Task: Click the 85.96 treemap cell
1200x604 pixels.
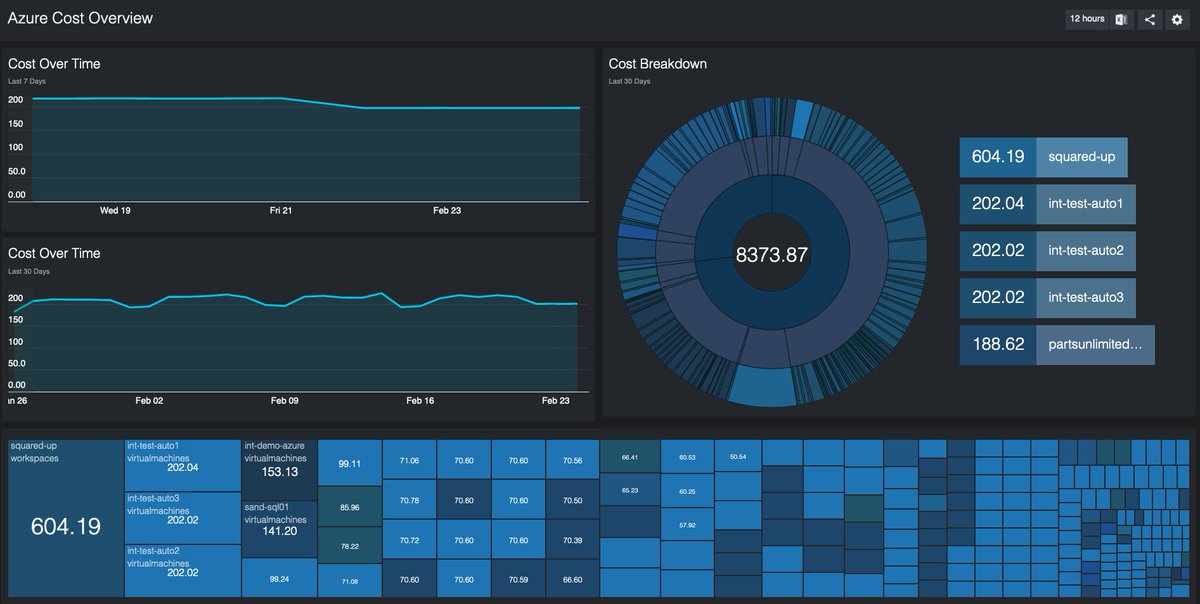Action: point(349,507)
